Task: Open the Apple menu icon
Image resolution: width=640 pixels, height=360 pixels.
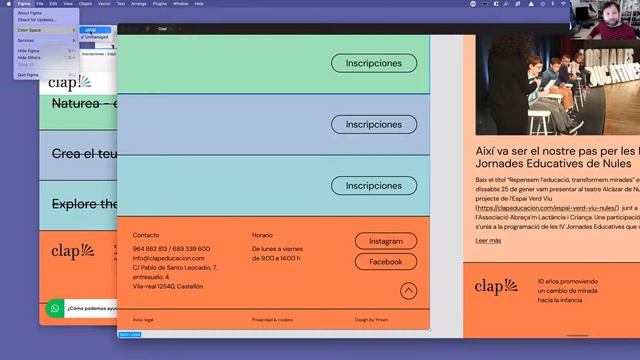Action: [9, 4]
